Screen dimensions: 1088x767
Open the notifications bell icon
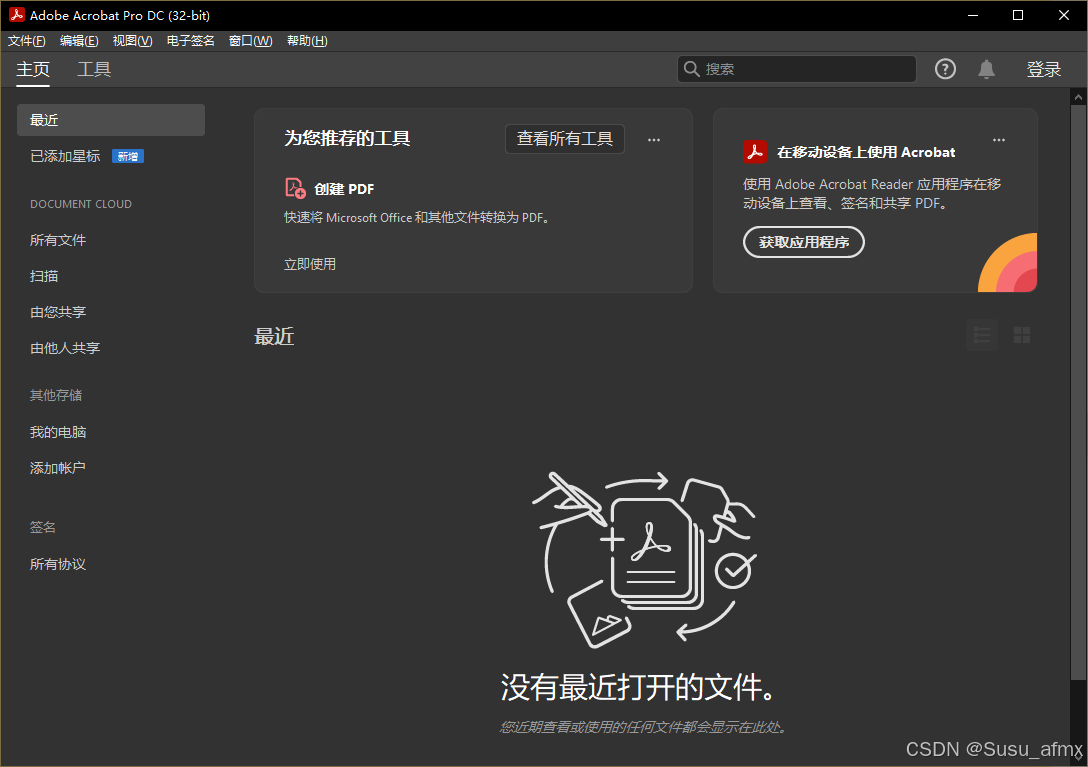[x=986, y=69]
